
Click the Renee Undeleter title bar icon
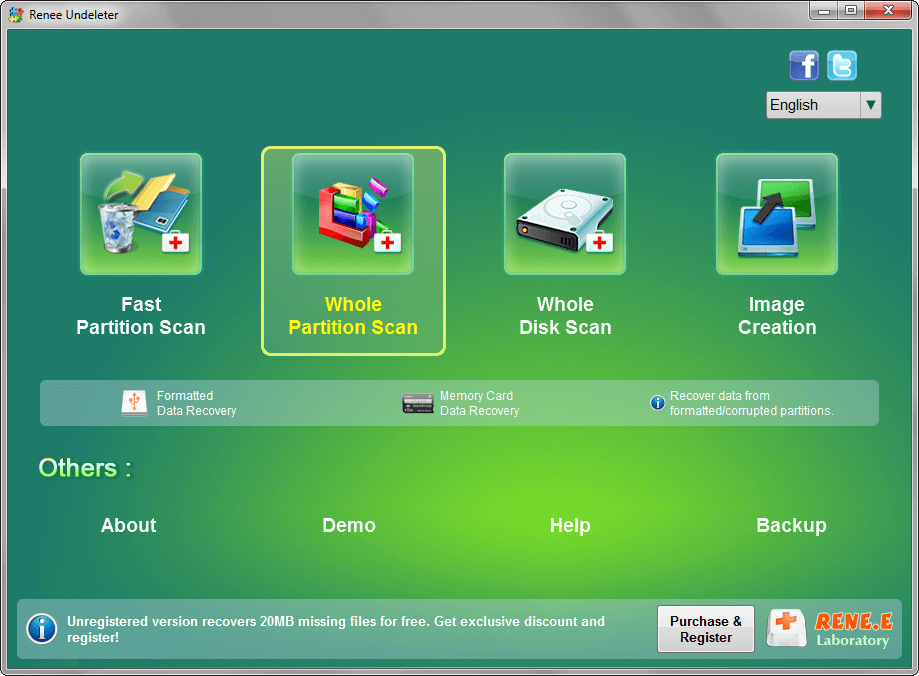pos(15,15)
